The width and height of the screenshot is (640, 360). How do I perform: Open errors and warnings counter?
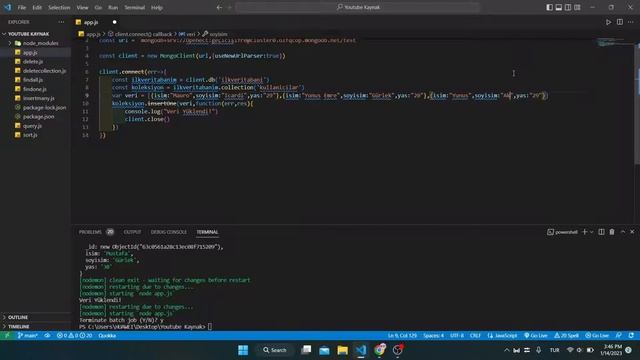[x=74, y=336]
